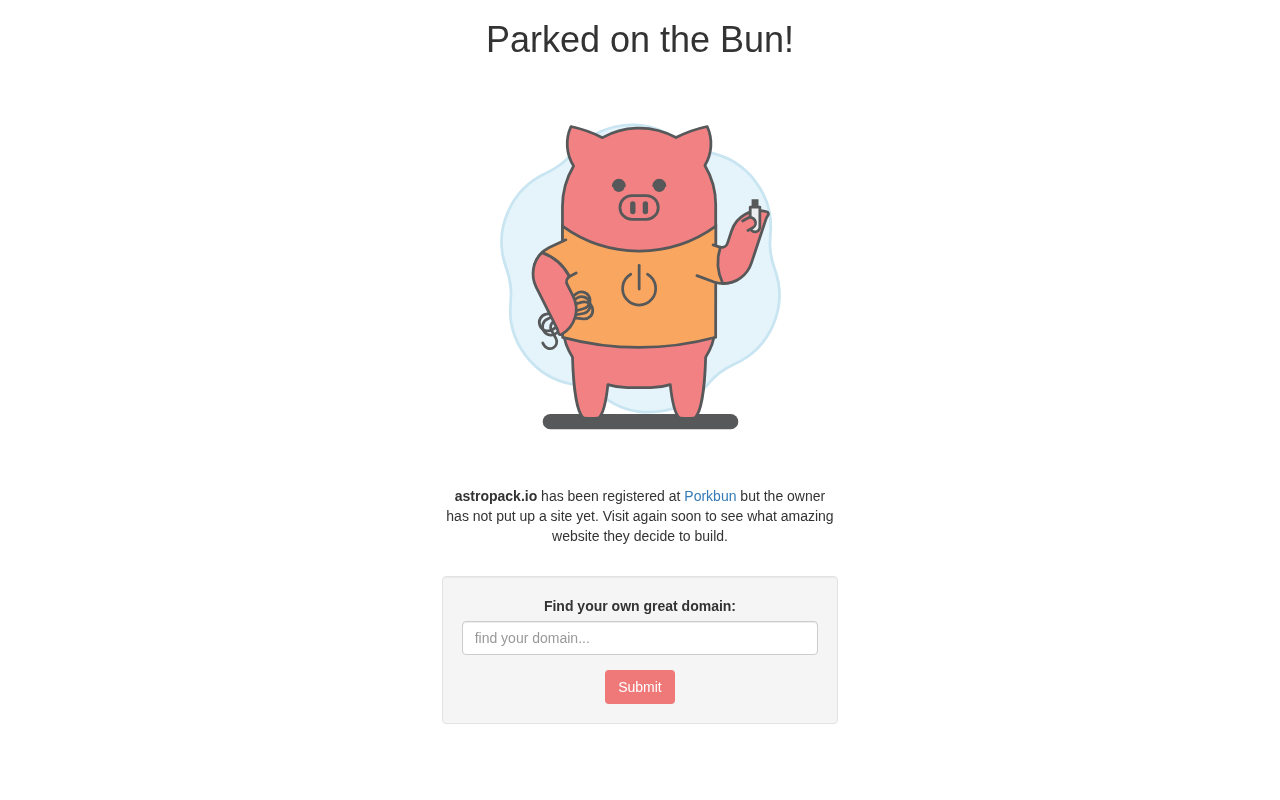Click the pig's snout
The height and width of the screenshot is (800, 1280).
coord(639,207)
